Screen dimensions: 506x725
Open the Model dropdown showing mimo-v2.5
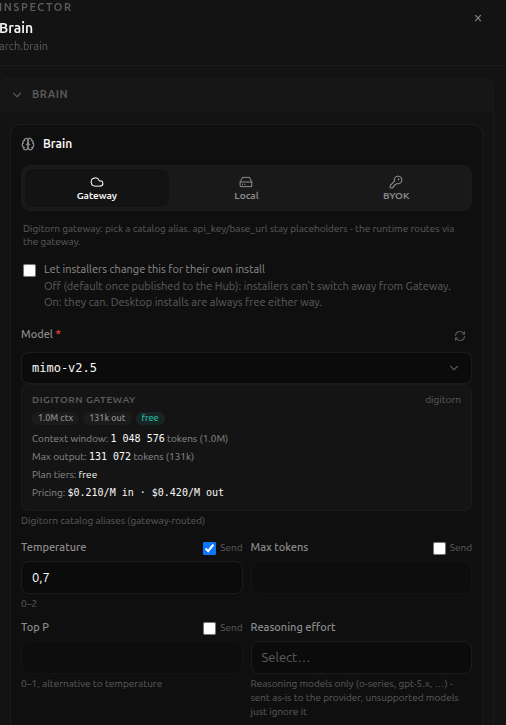[246, 368]
